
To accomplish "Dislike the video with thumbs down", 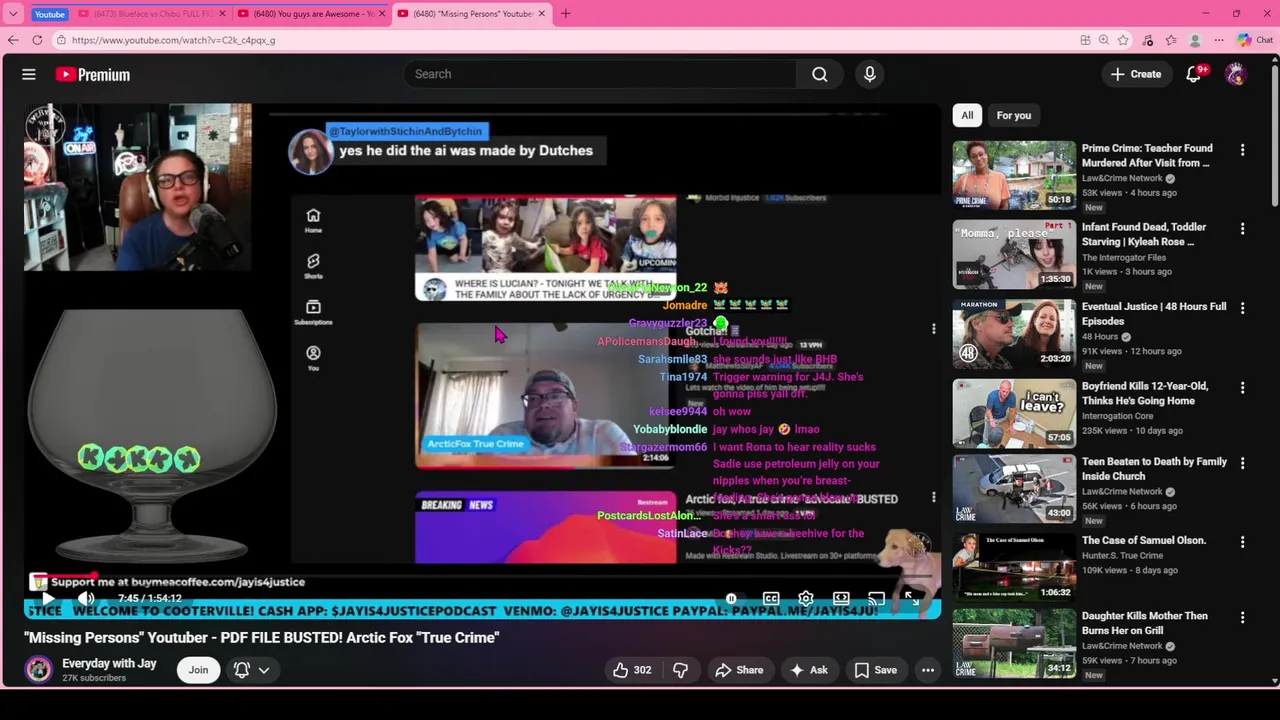I will [x=680, y=670].
